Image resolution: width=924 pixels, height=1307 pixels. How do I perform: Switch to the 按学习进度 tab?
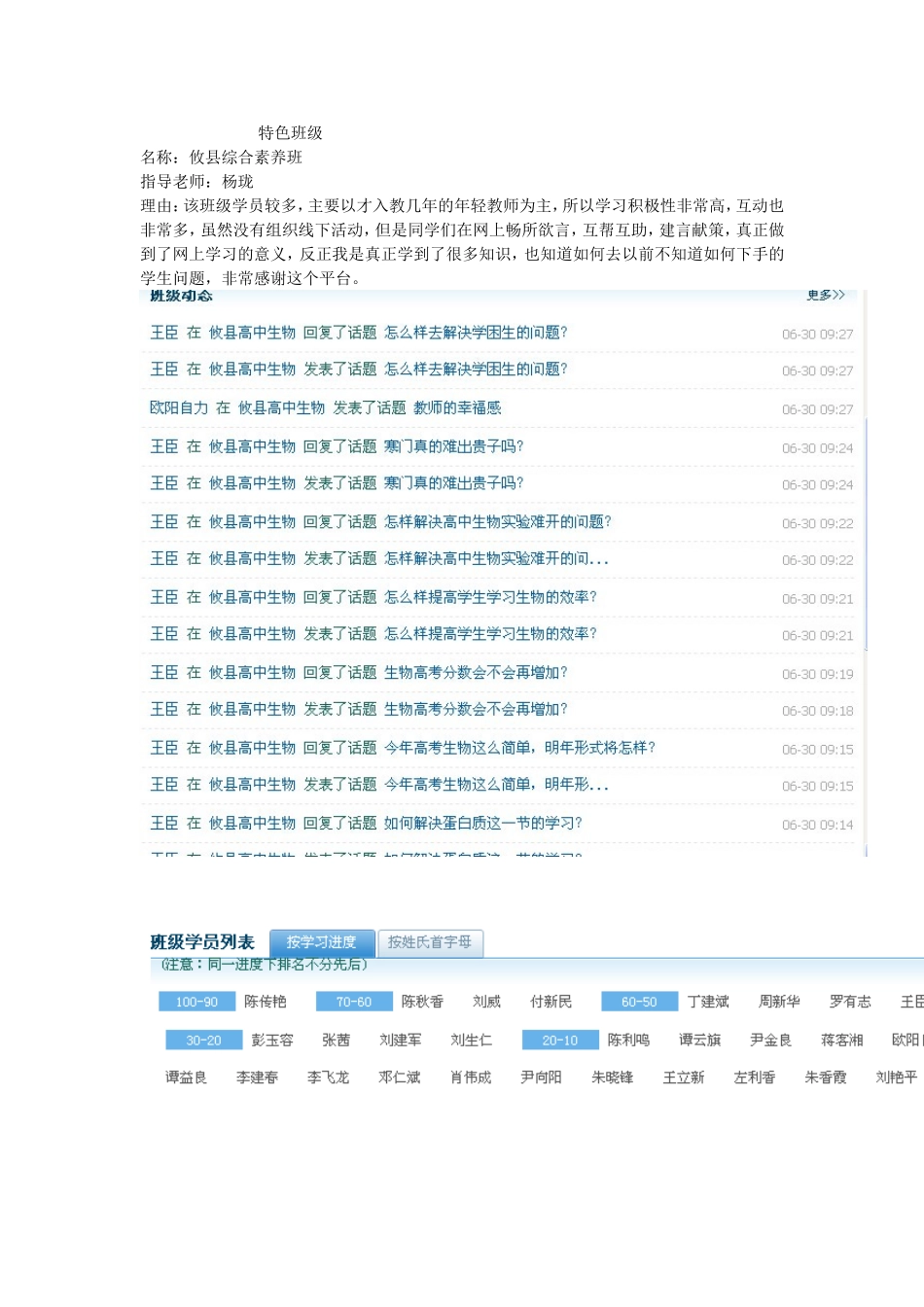click(x=321, y=942)
